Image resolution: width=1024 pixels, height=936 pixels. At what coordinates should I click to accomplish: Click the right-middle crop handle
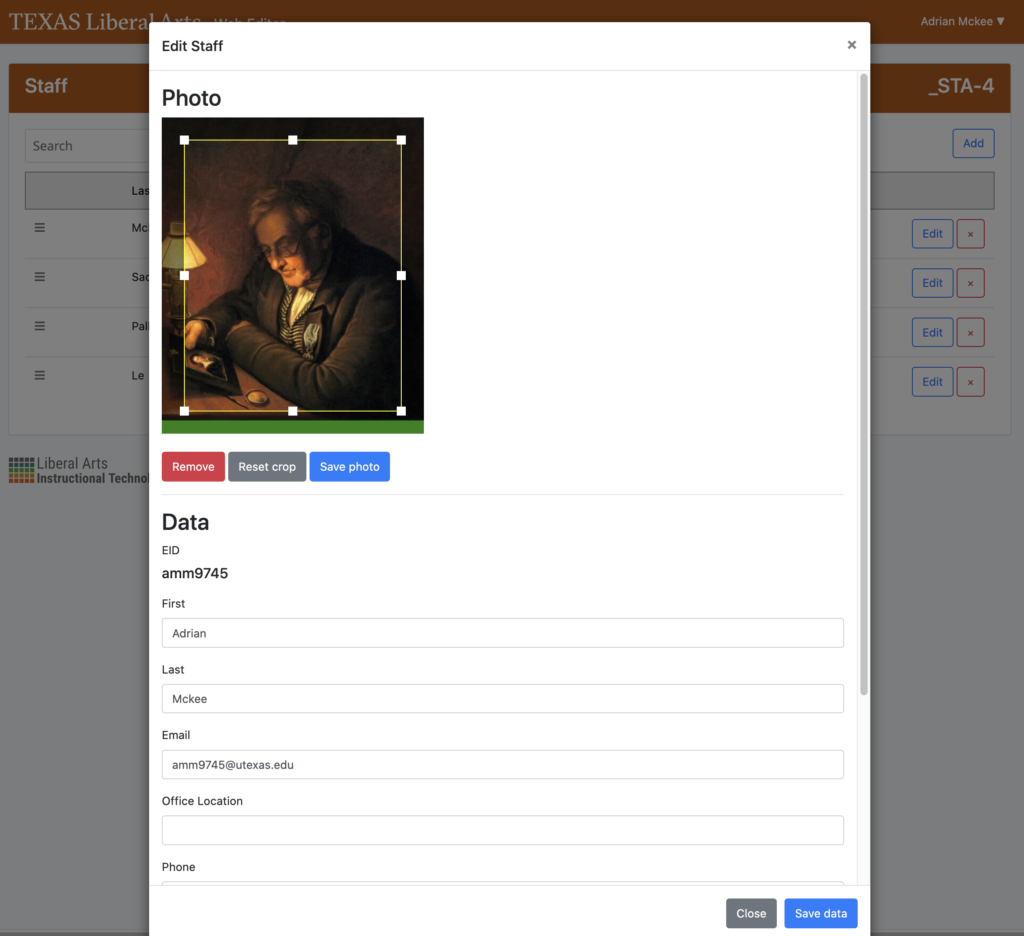(x=401, y=276)
